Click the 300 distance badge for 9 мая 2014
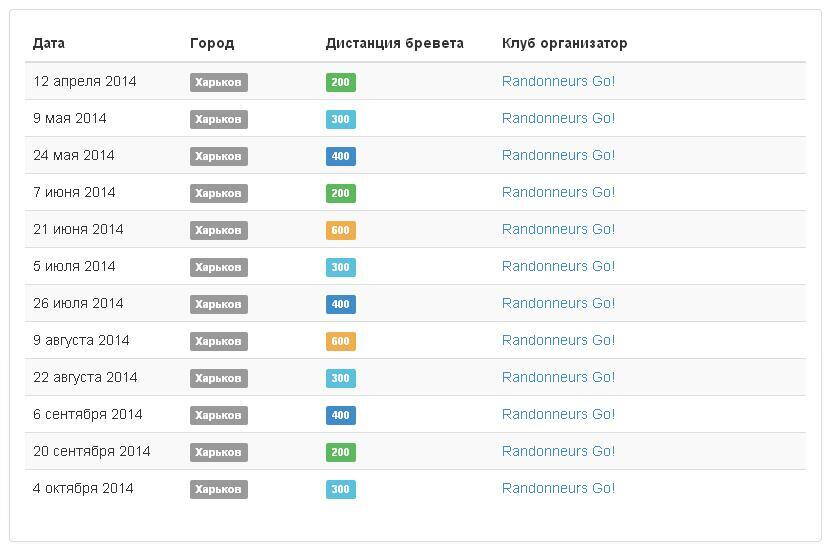Viewport: 833px width, 554px height. (x=340, y=119)
